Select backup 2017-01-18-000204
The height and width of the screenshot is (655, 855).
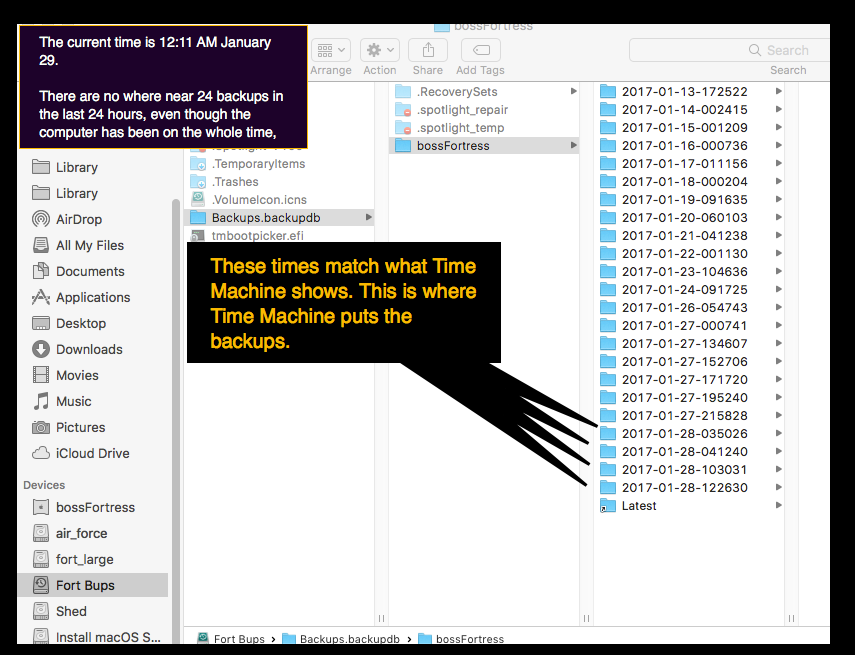pos(690,182)
